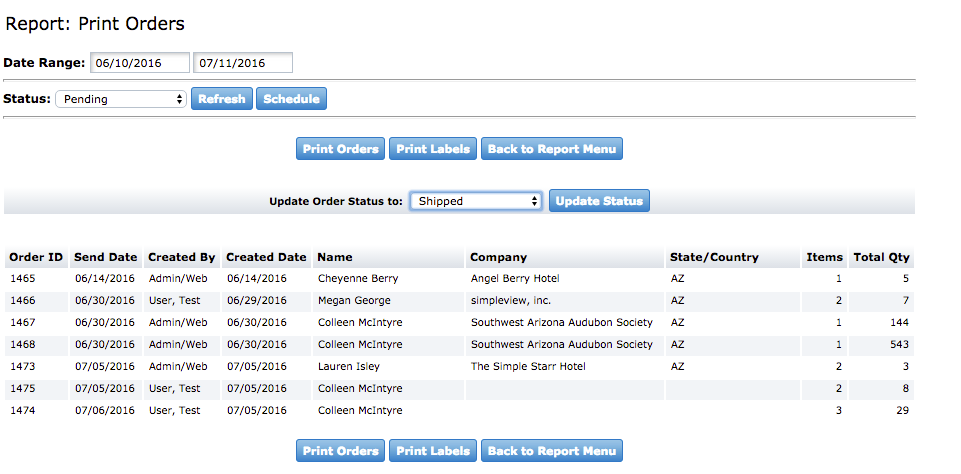The height and width of the screenshot is (474, 961).
Task: Click the company Angel Berry Hotel
Action: [x=515, y=278]
